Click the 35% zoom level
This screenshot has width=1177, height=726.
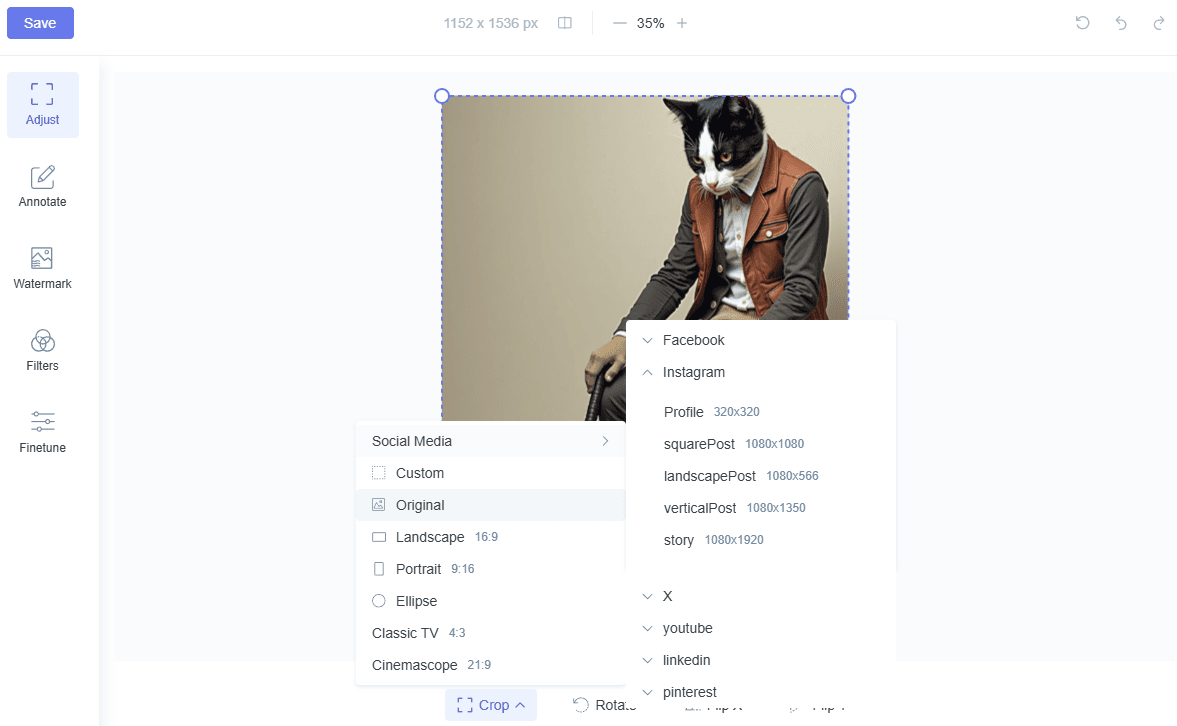click(650, 23)
